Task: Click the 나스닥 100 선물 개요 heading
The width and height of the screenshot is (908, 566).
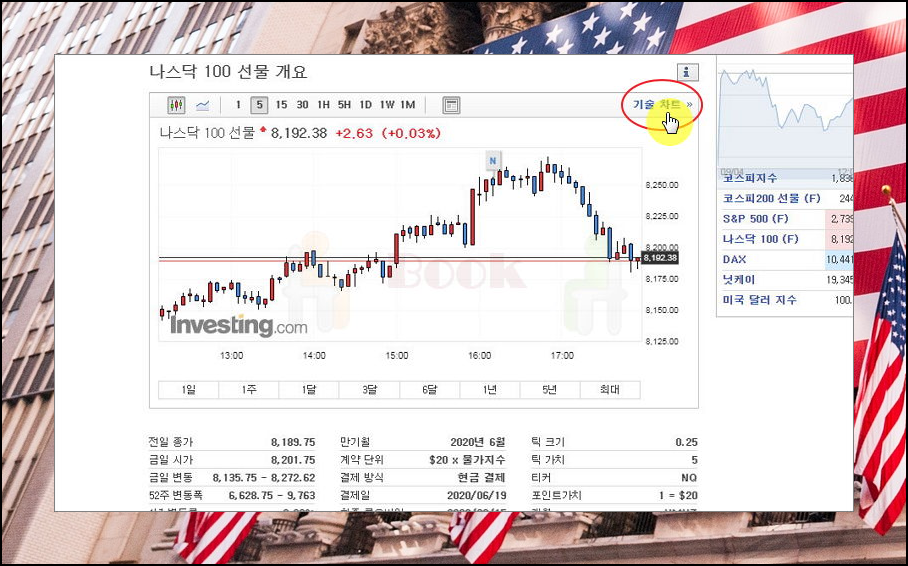Action: [228, 72]
